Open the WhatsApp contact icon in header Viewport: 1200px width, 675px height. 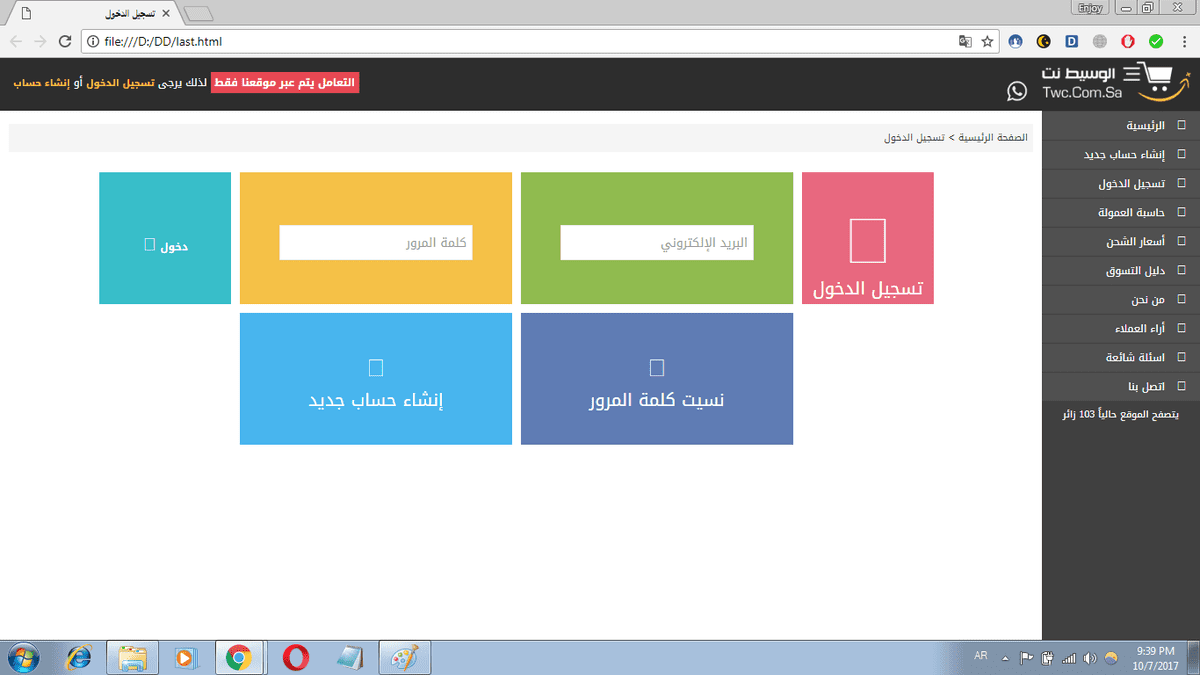point(1017,91)
